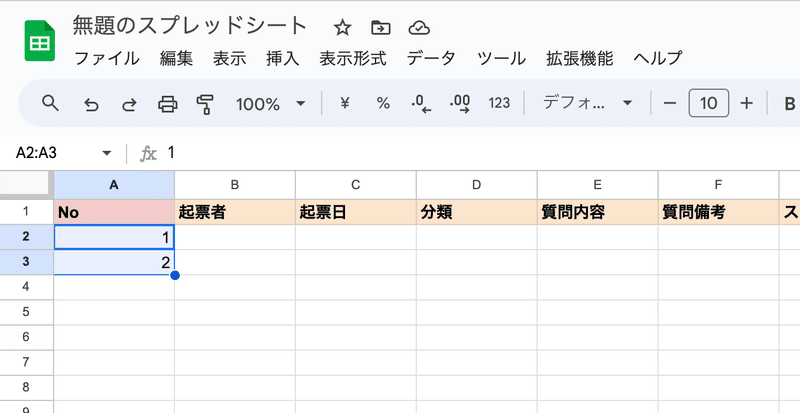Expand the default font dropdown
The height and width of the screenshot is (413, 800).
[587, 104]
